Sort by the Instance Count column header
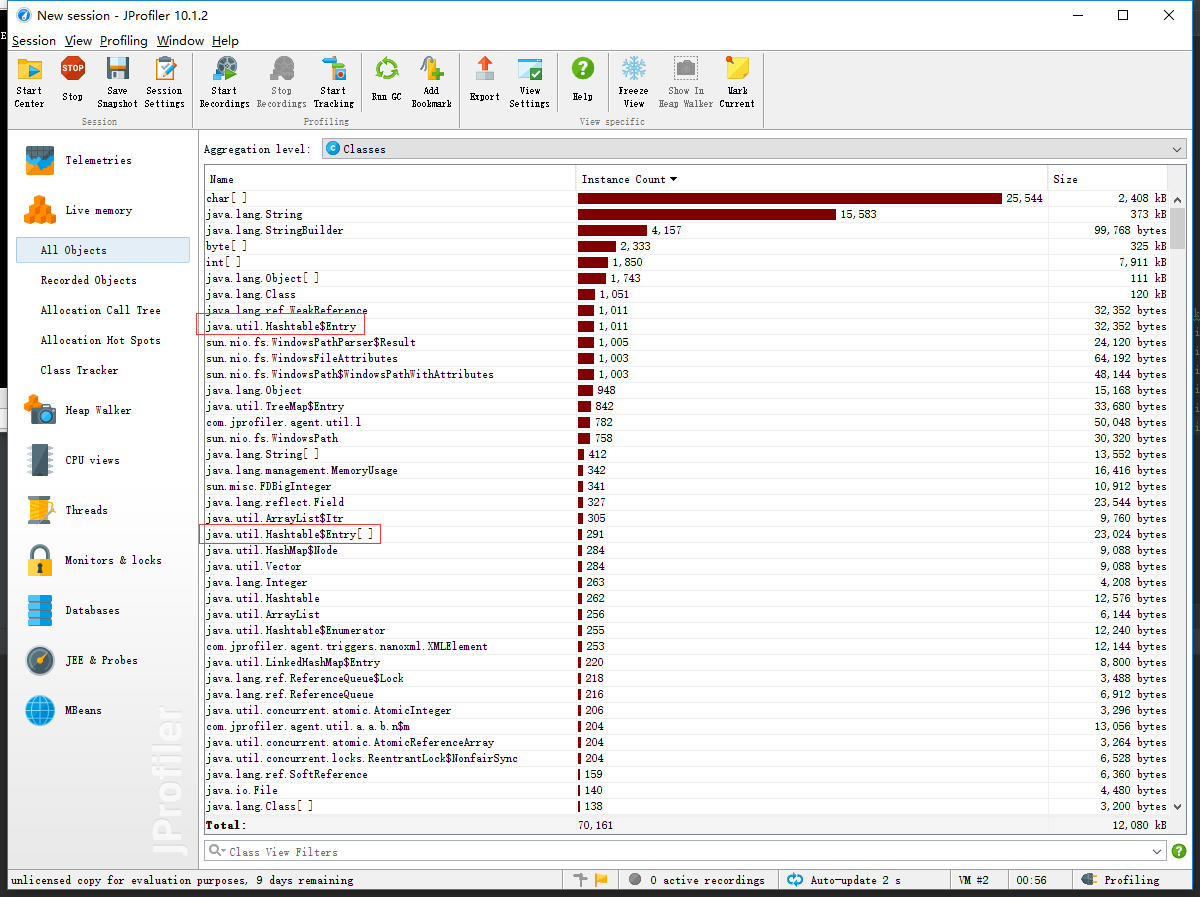 click(812, 179)
